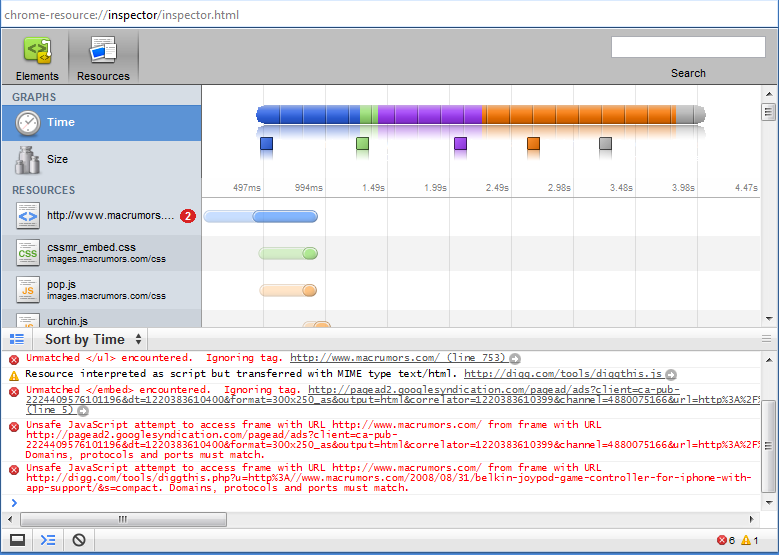Click the weights icon beside Size
The height and width of the screenshot is (555, 779).
click(x=27, y=160)
